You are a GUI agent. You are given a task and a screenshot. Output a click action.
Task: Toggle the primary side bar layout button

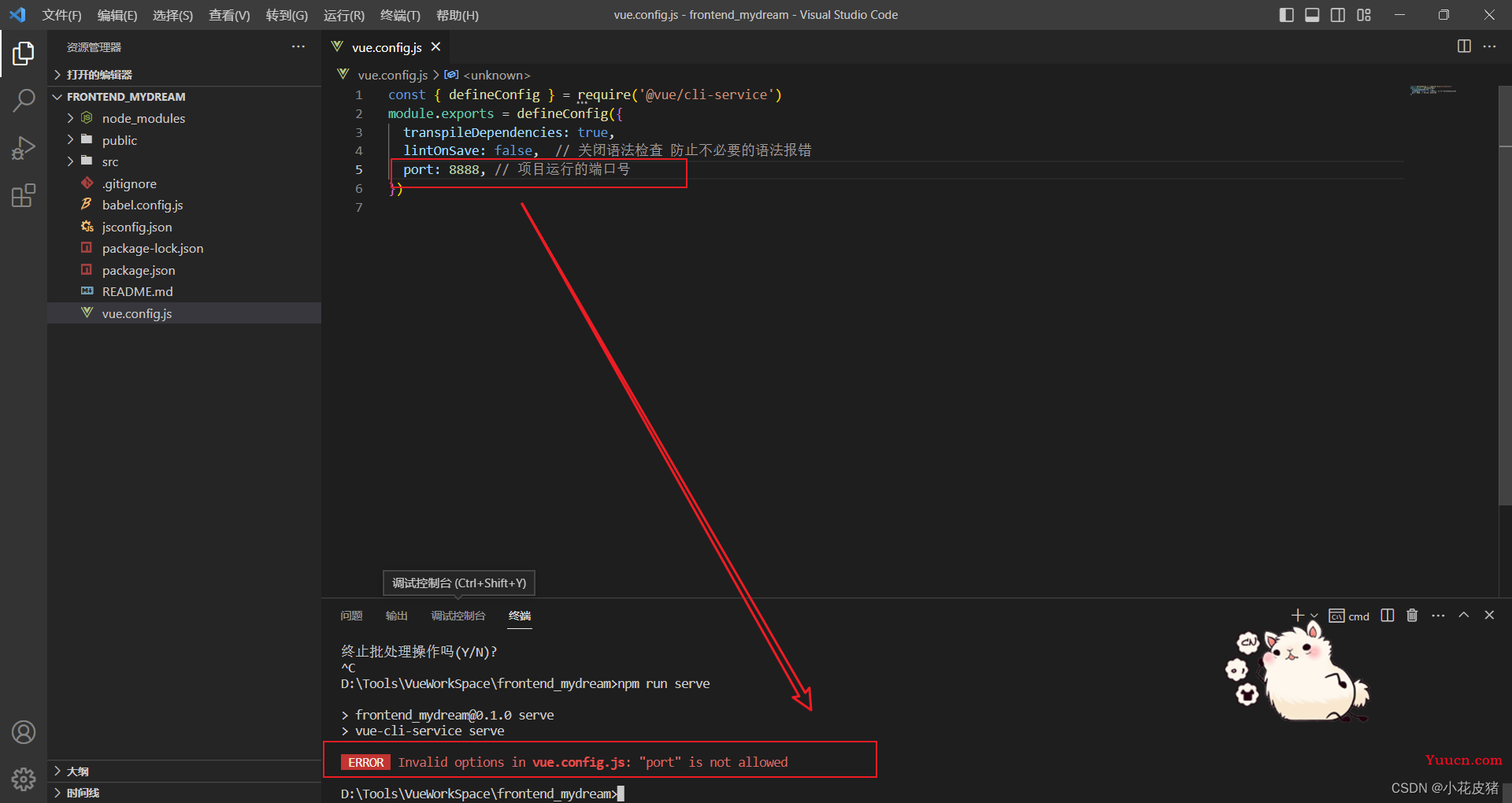tap(1287, 15)
